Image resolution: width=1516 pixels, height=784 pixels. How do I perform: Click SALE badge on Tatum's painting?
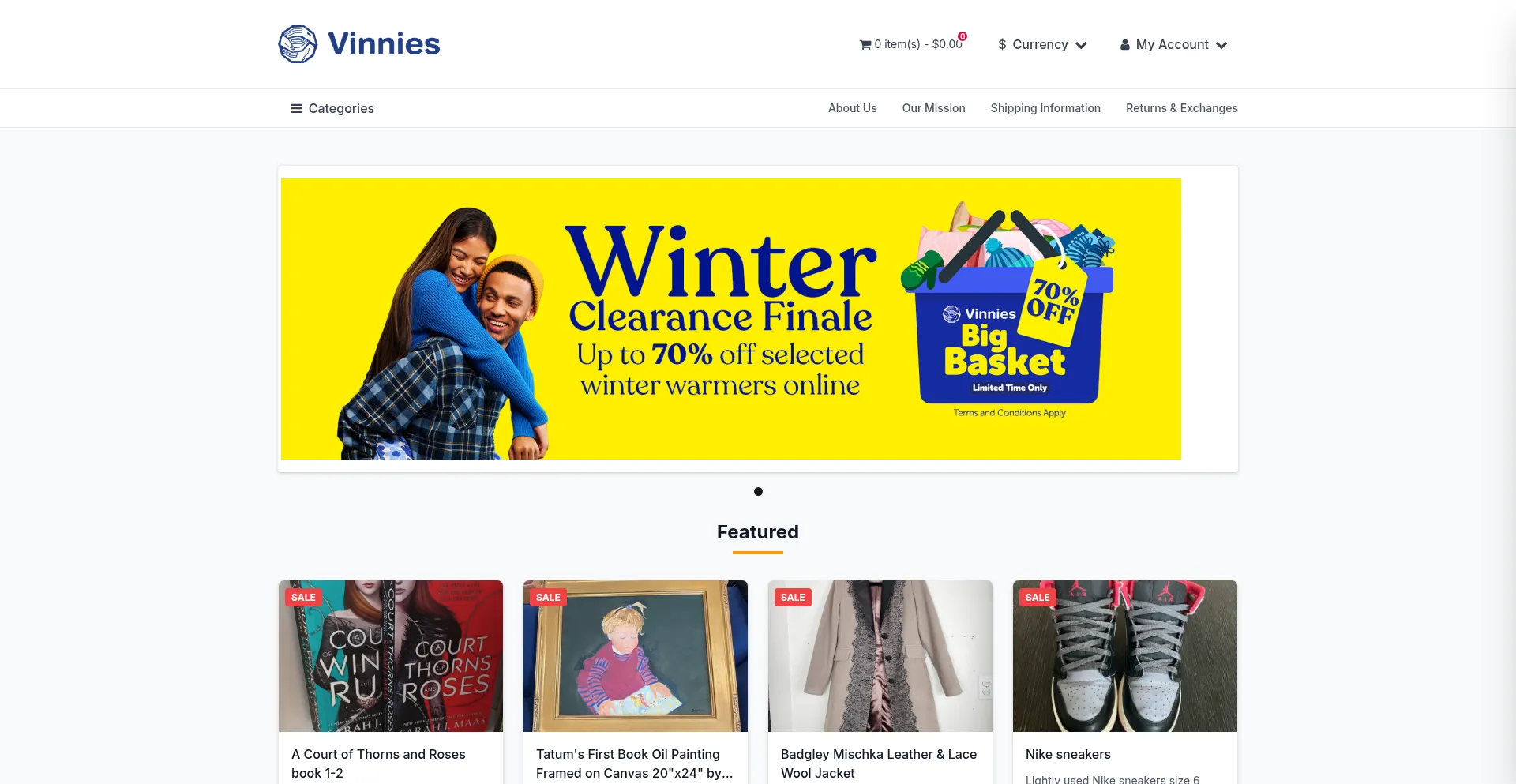pos(548,598)
